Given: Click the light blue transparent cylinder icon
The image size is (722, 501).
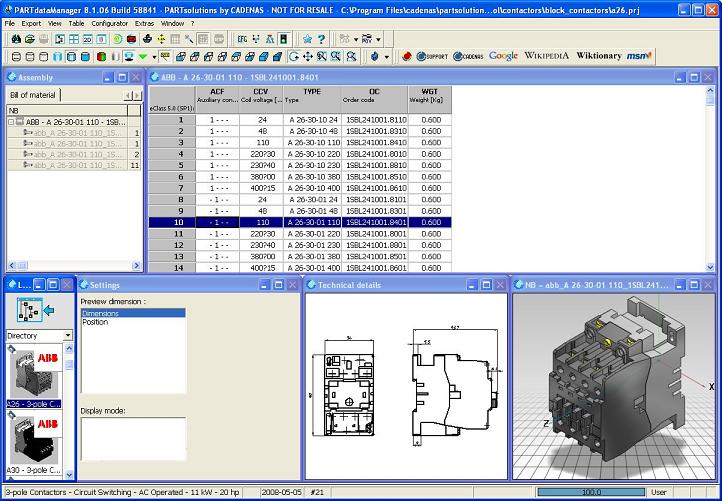Looking at the screenshot, I should (57, 57).
